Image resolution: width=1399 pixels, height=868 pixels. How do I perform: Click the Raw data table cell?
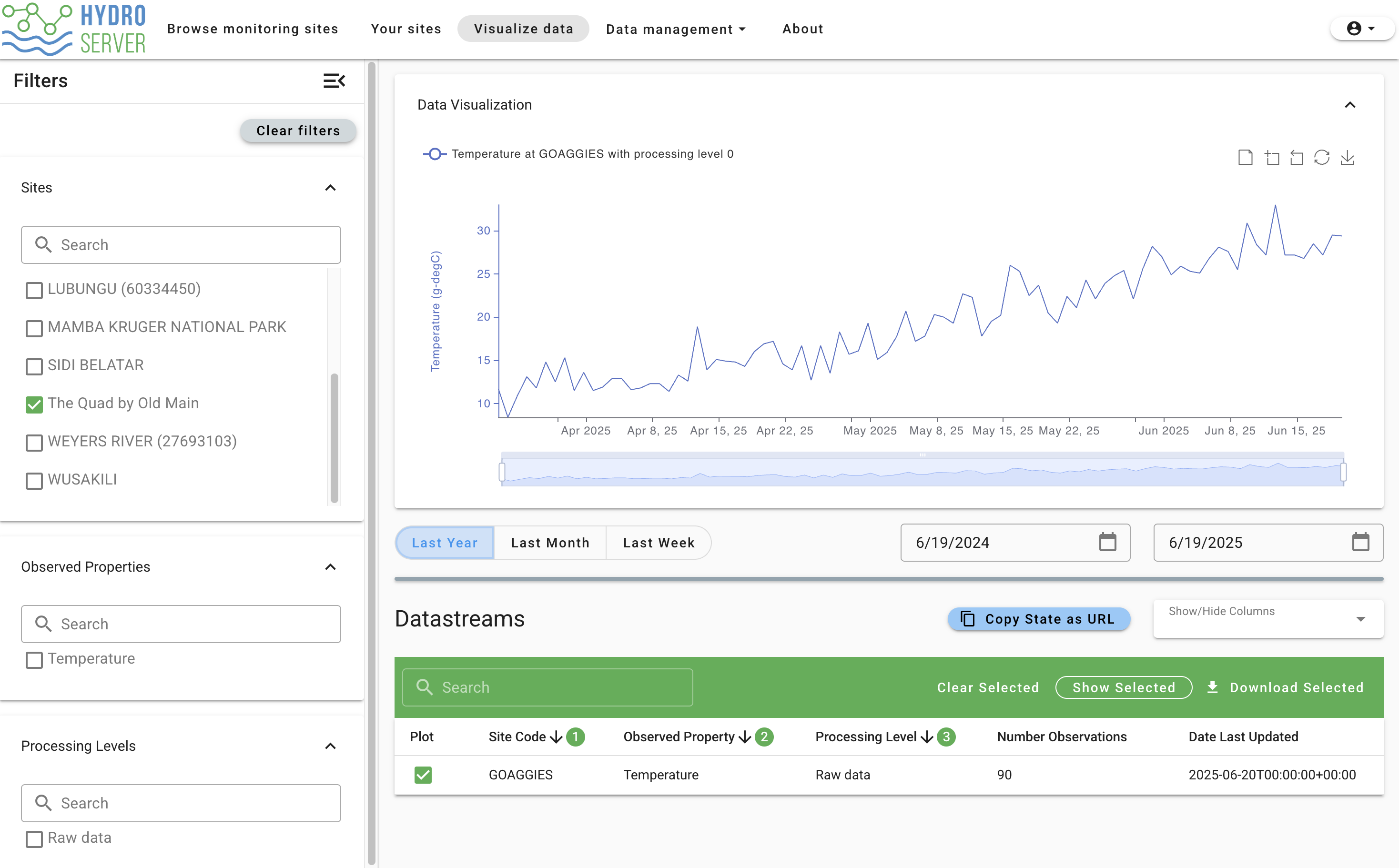click(x=842, y=775)
